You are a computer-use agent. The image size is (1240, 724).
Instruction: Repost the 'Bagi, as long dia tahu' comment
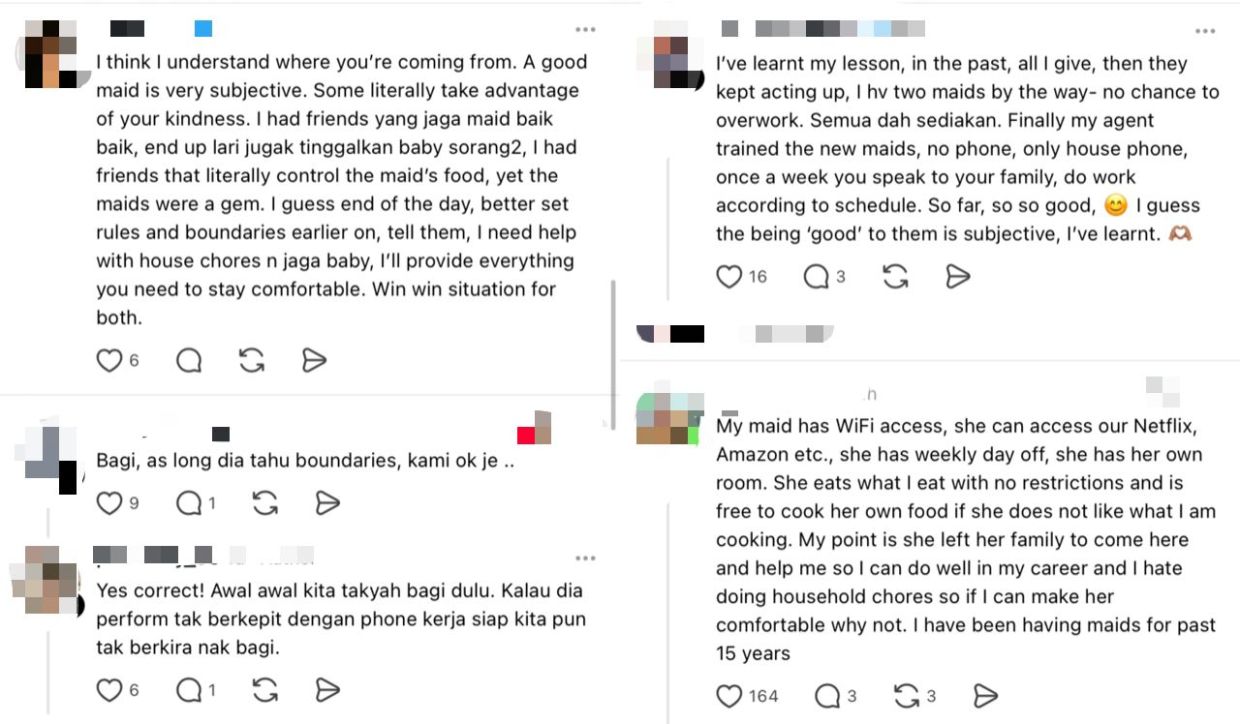coord(264,503)
